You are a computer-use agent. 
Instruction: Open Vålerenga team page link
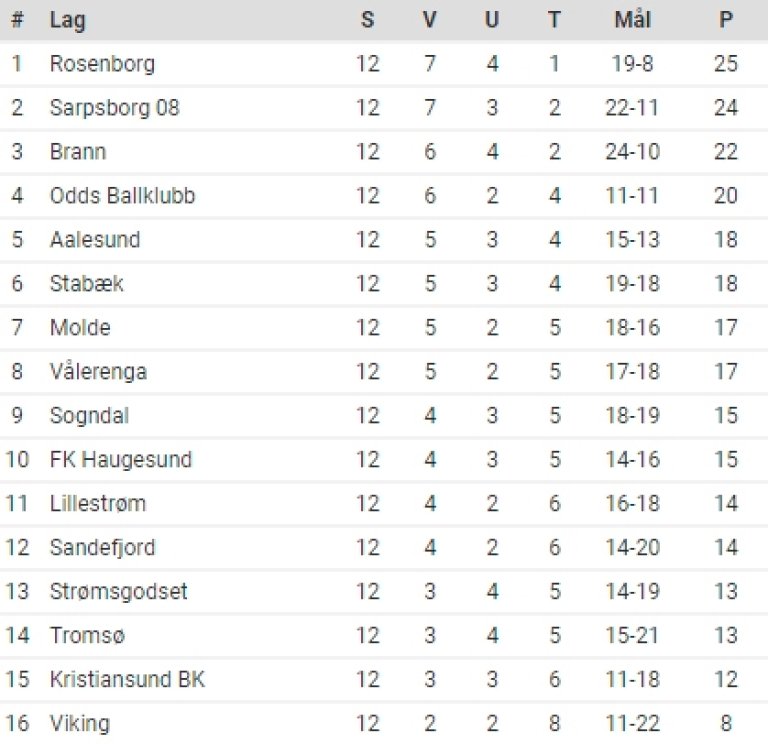click(x=98, y=372)
